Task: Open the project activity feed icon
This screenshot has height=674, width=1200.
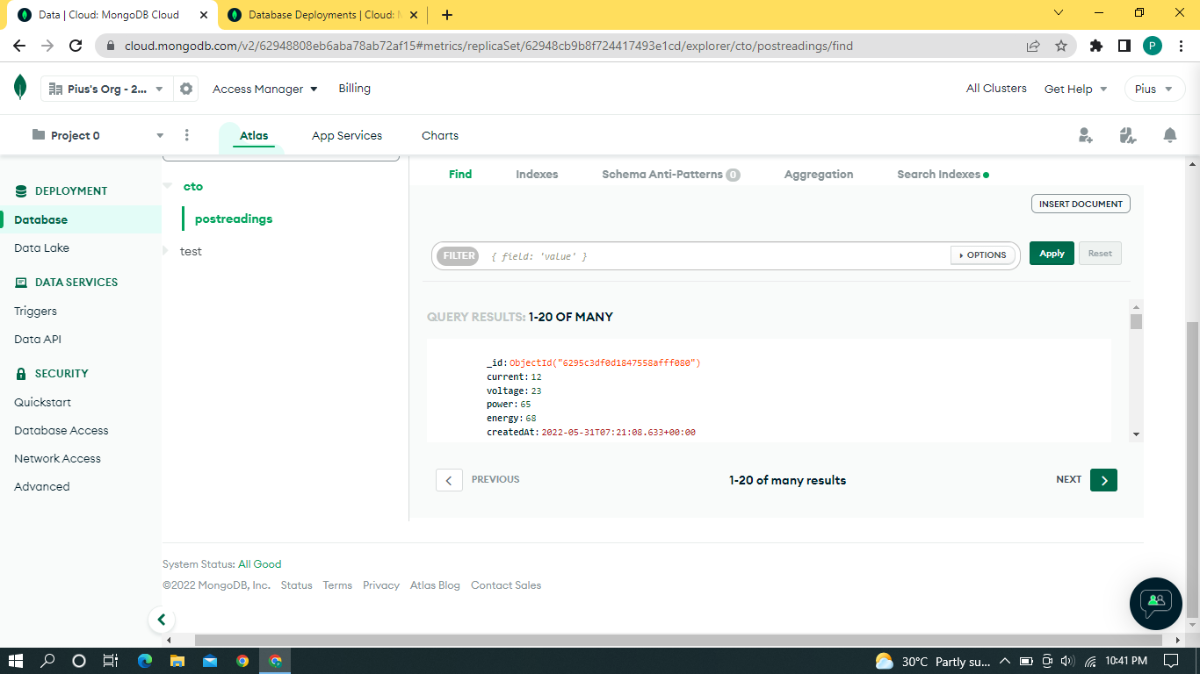Action: click(x=1128, y=135)
